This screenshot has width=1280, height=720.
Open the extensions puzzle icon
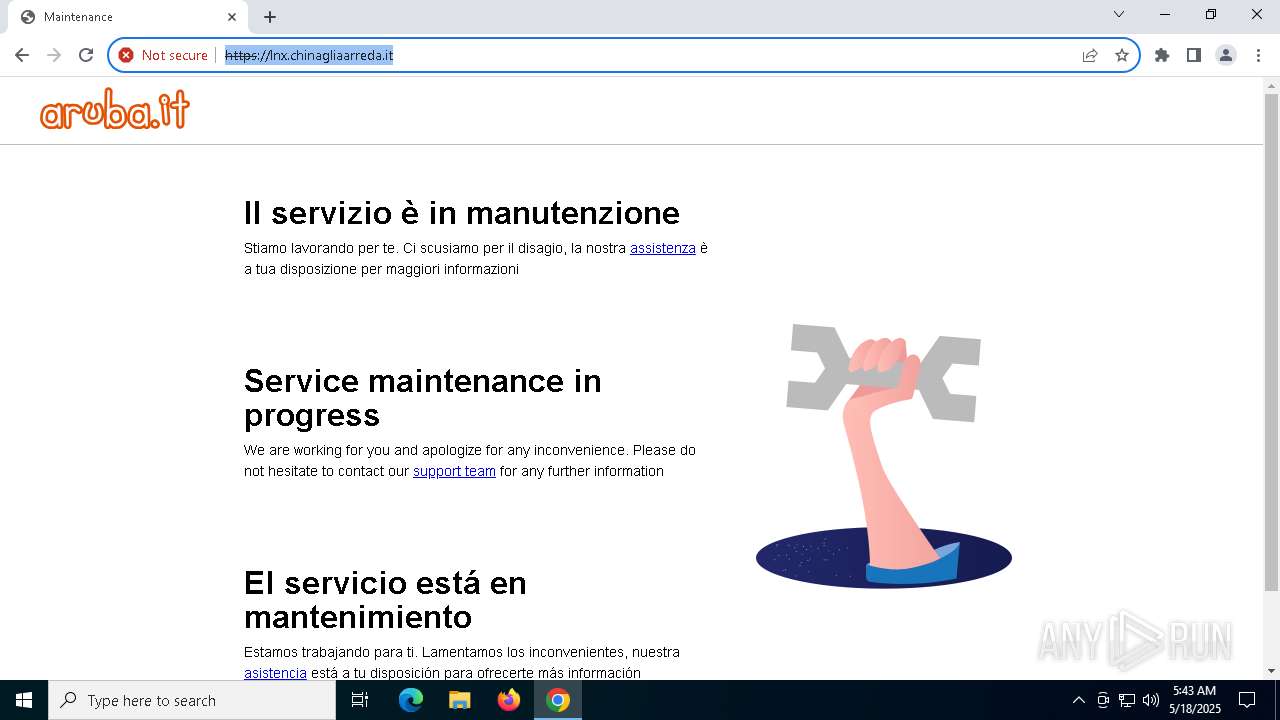tap(1162, 55)
